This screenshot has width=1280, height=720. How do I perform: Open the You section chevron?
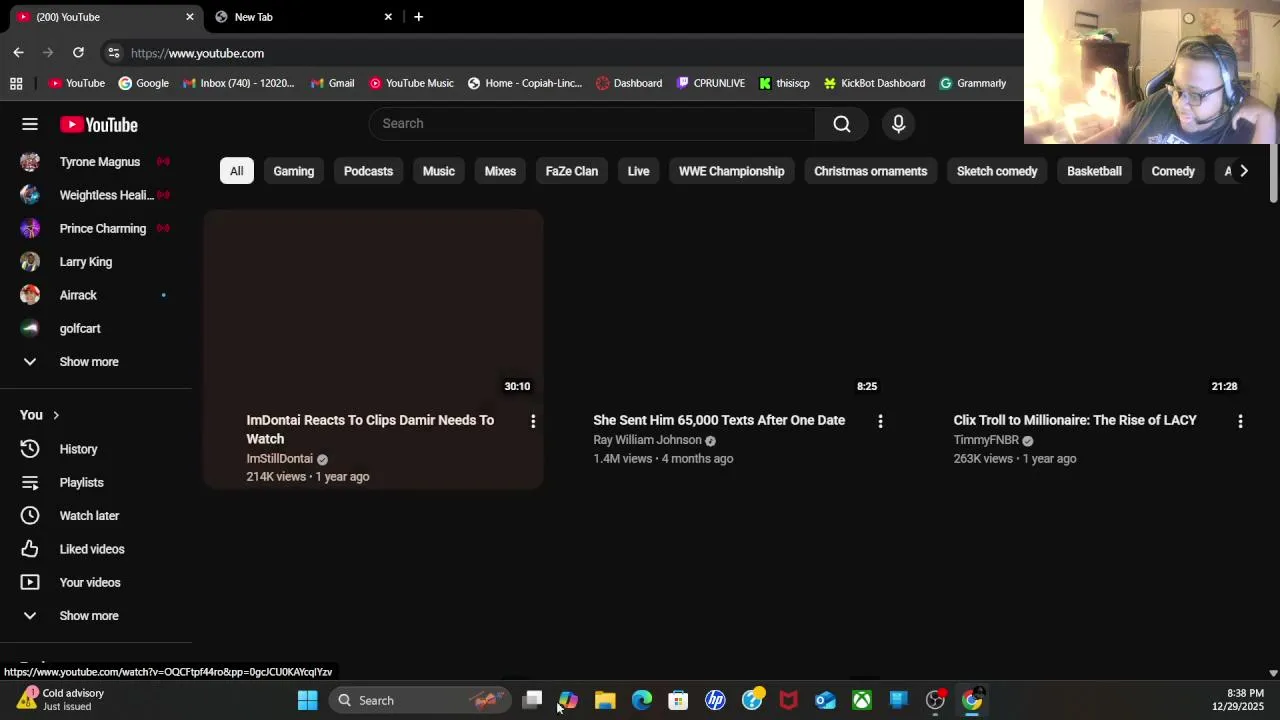click(x=56, y=415)
